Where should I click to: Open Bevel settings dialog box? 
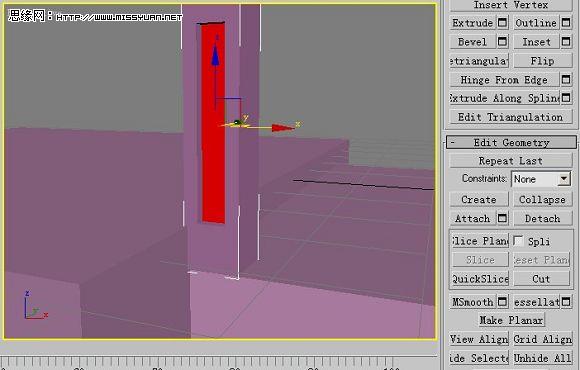502,42
